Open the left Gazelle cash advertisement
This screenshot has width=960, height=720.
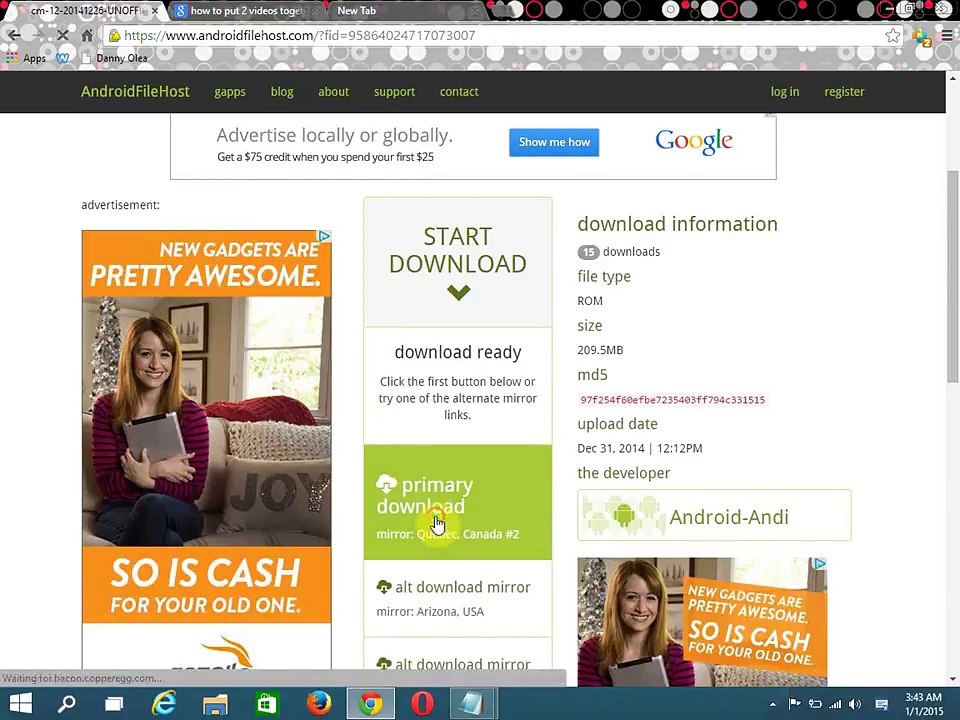[207, 450]
